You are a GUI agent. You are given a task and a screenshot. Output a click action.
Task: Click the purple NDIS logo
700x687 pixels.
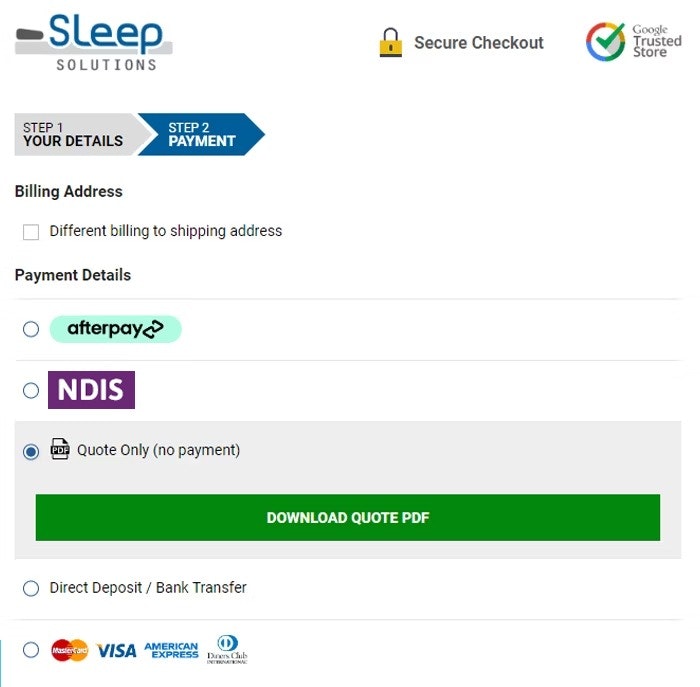point(91,390)
